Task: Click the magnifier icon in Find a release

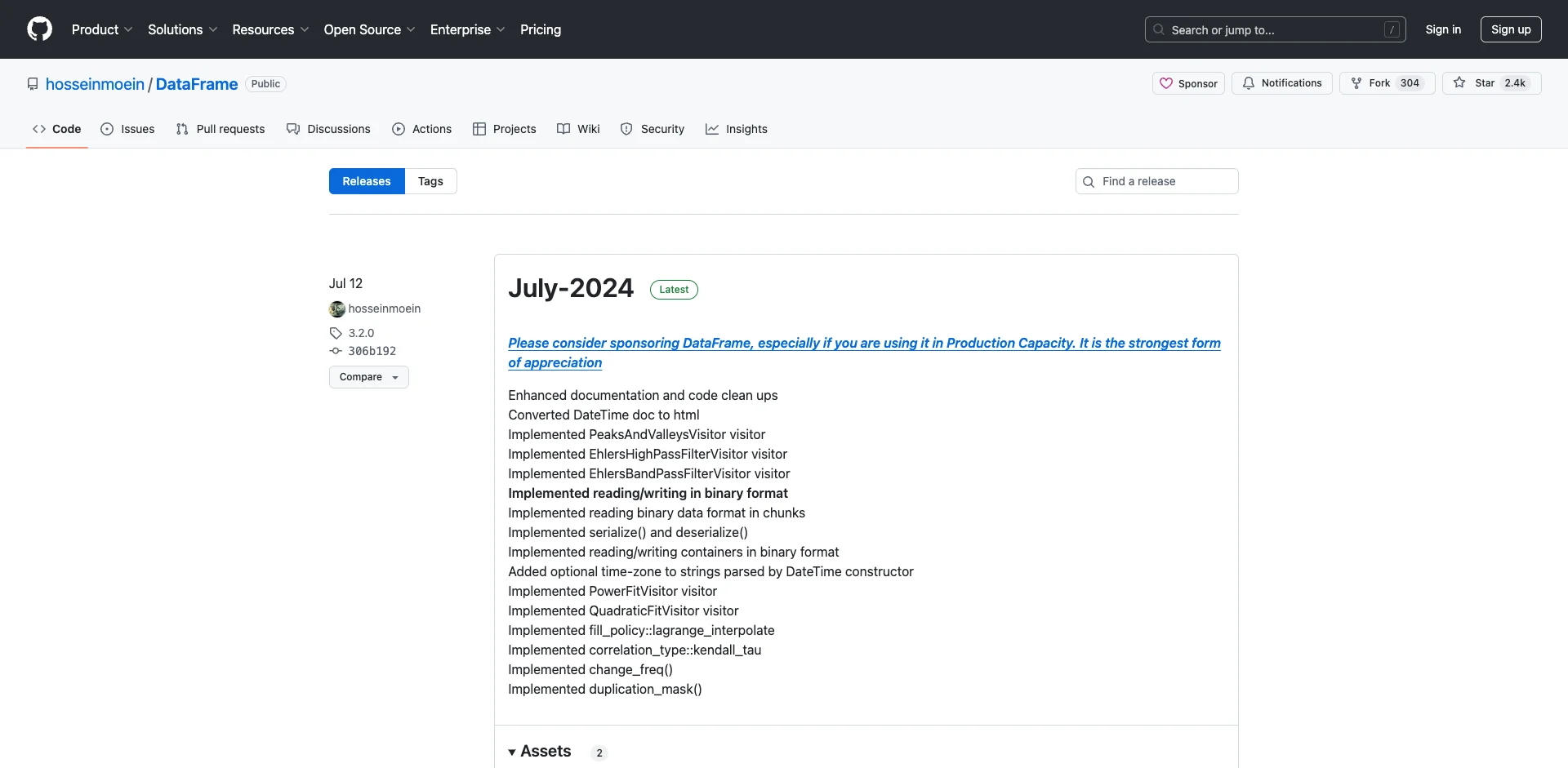Action: [x=1089, y=182]
